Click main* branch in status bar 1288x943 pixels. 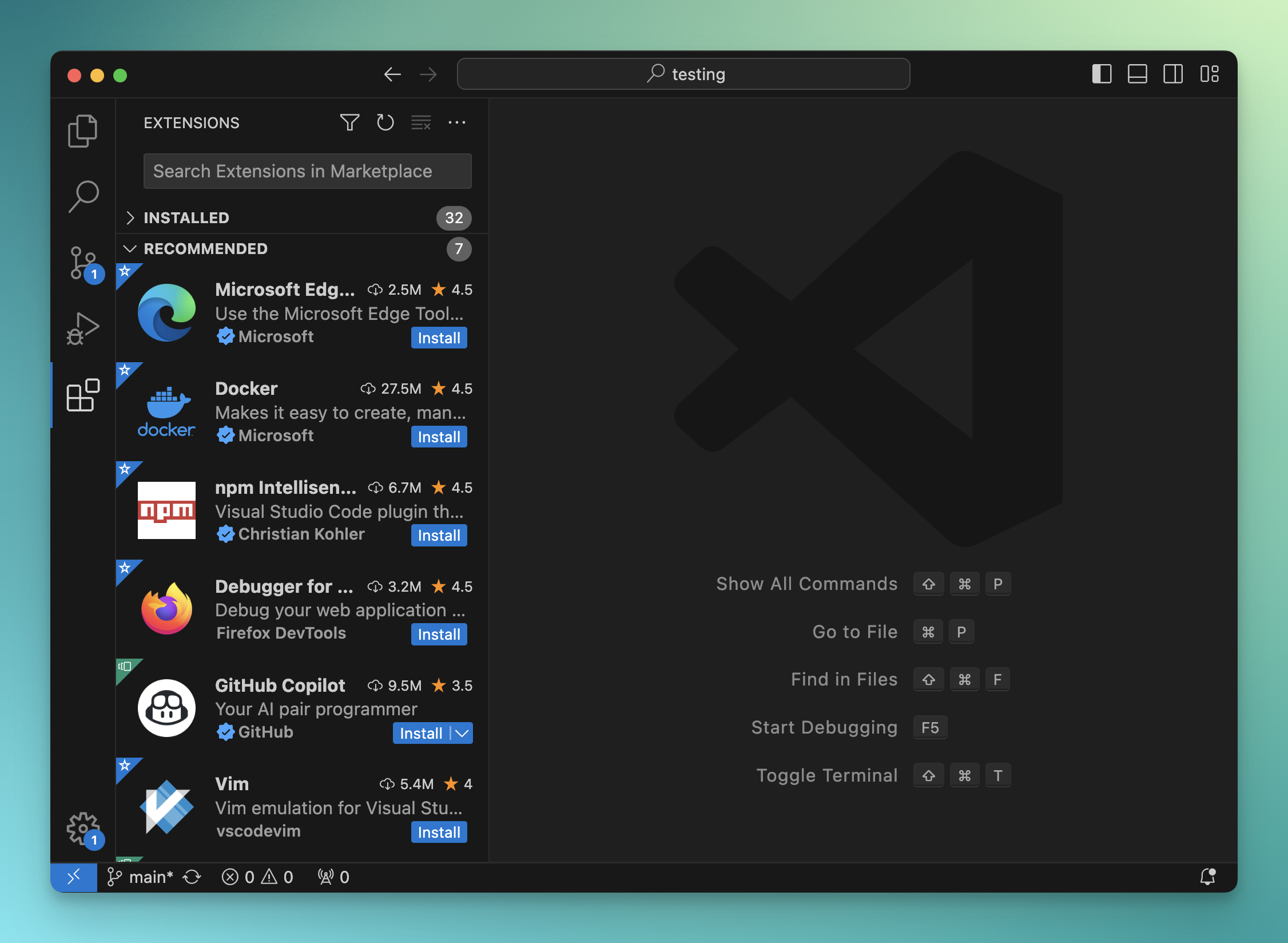141,877
